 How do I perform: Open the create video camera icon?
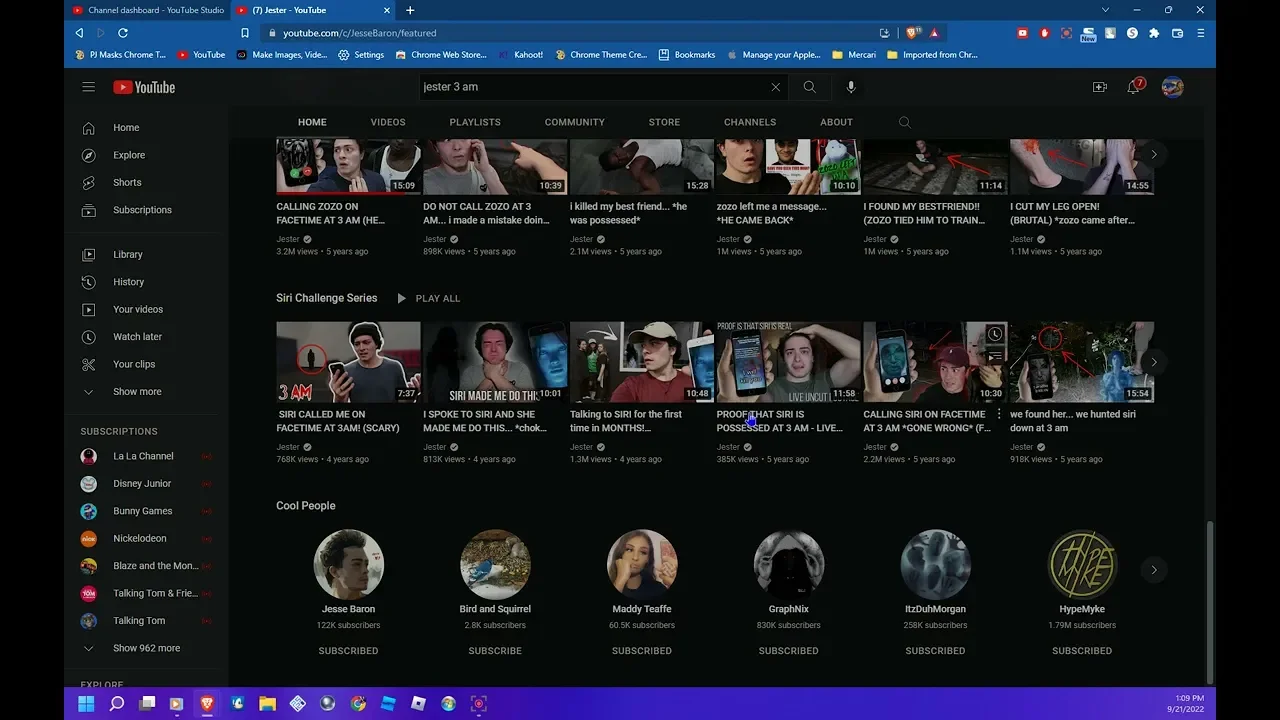pos(1100,87)
